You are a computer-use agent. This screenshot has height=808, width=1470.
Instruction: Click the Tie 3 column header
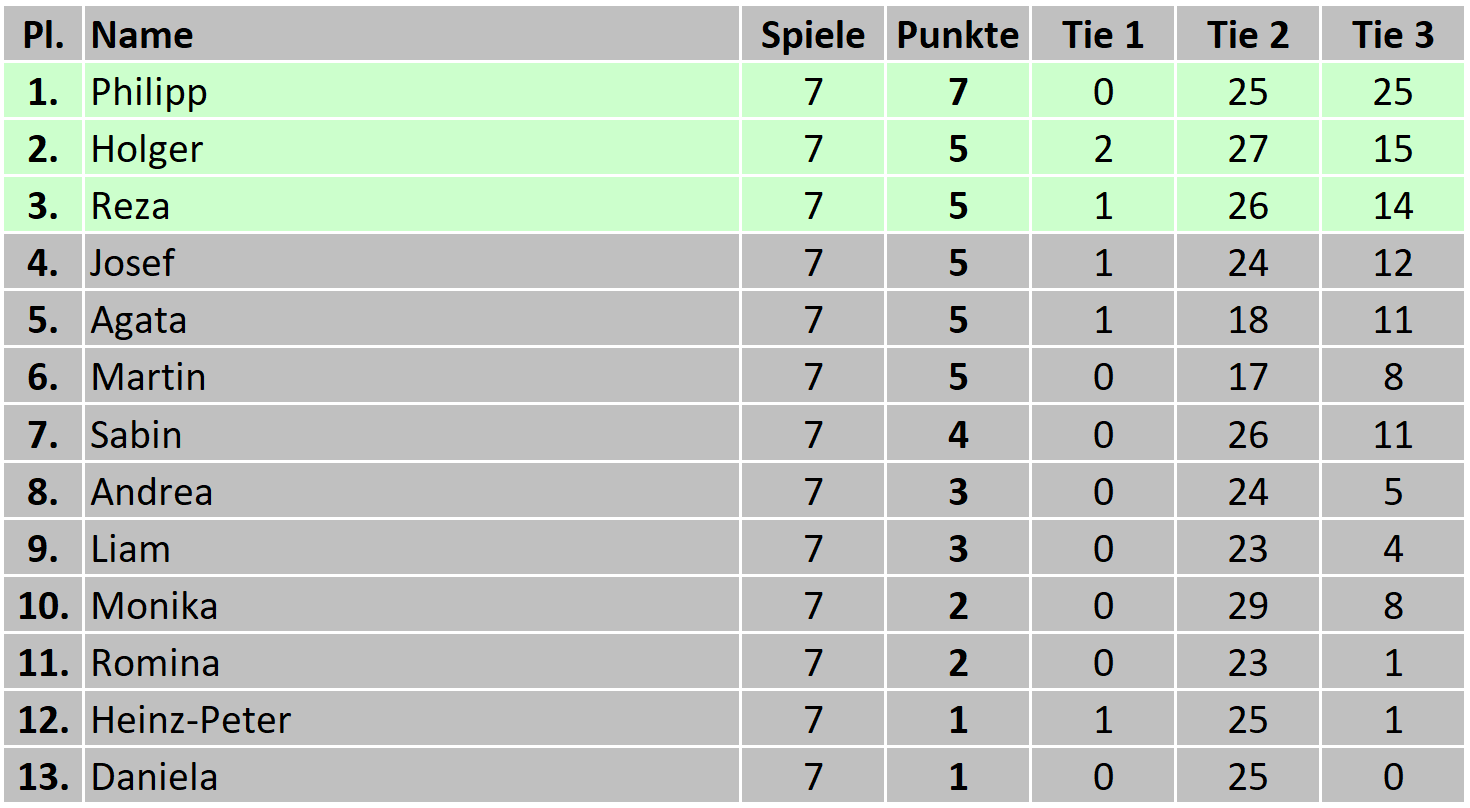(x=1393, y=35)
